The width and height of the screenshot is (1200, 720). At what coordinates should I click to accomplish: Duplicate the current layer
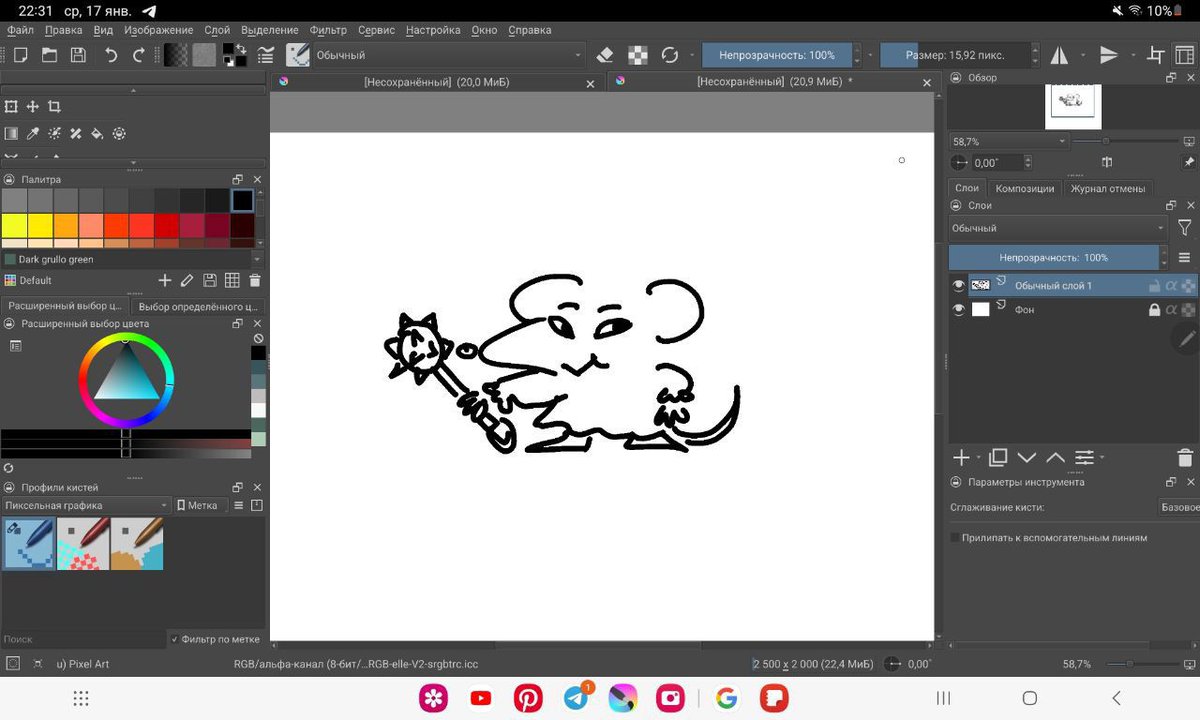[x=997, y=458]
